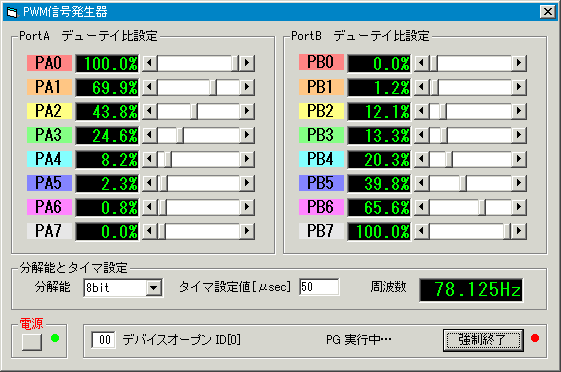Click the PB4 slider thumb
The width and height of the screenshot is (561, 372).
[449, 159]
